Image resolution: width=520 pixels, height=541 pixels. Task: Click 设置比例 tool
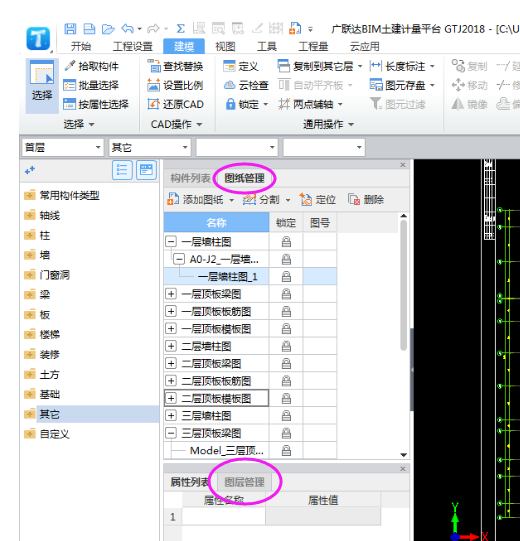coord(175,85)
